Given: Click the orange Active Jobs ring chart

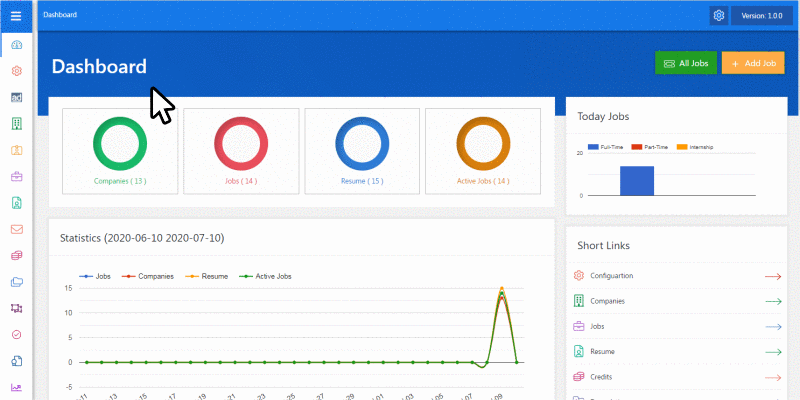Looking at the screenshot, I should tap(483, 144).
